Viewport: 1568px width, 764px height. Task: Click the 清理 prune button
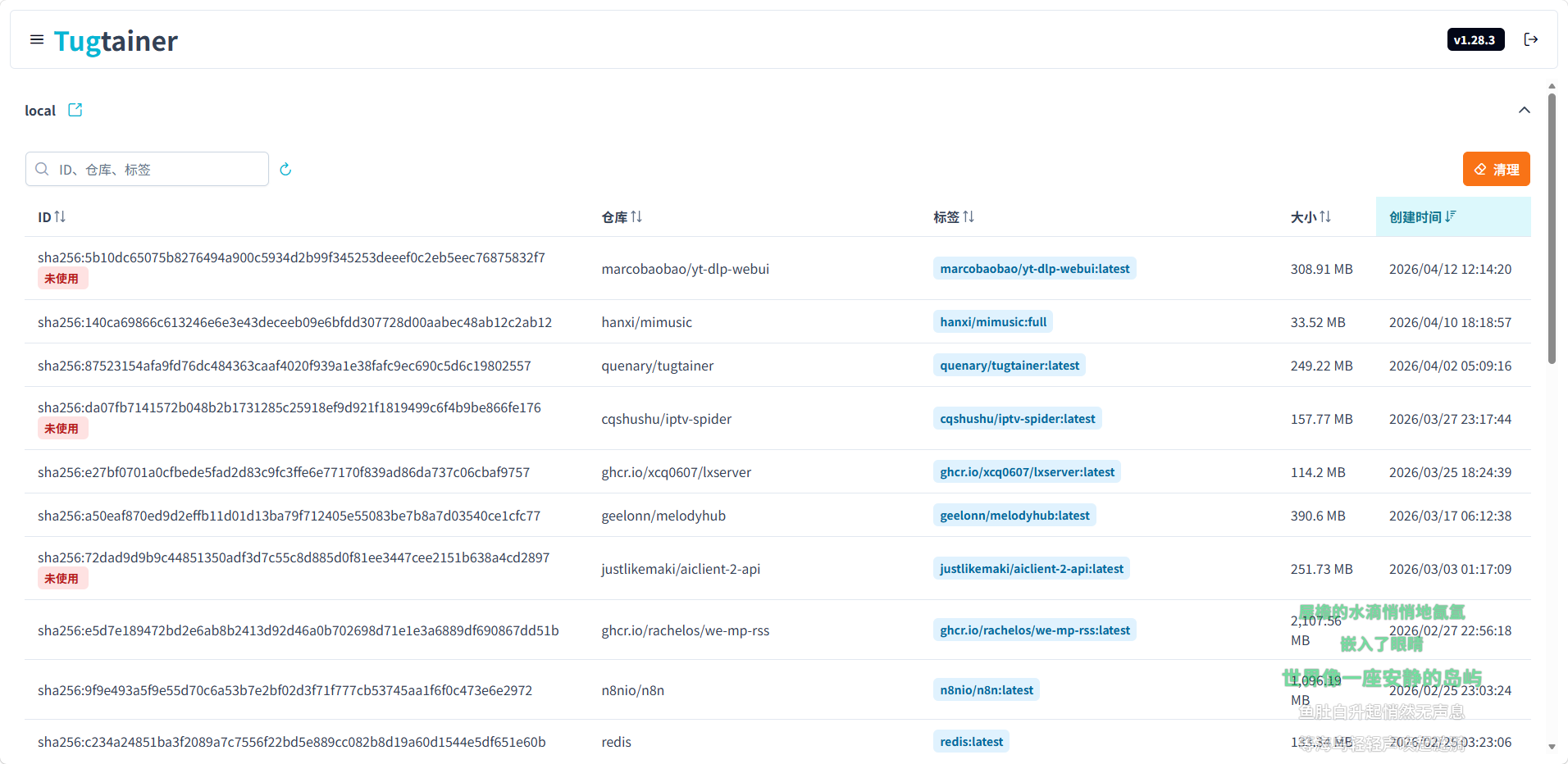1496,170
